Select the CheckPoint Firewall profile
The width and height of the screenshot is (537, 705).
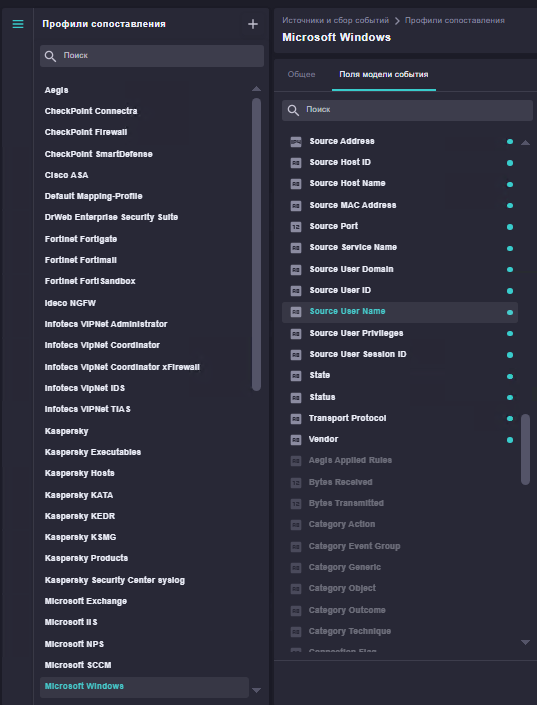(86, 132)
